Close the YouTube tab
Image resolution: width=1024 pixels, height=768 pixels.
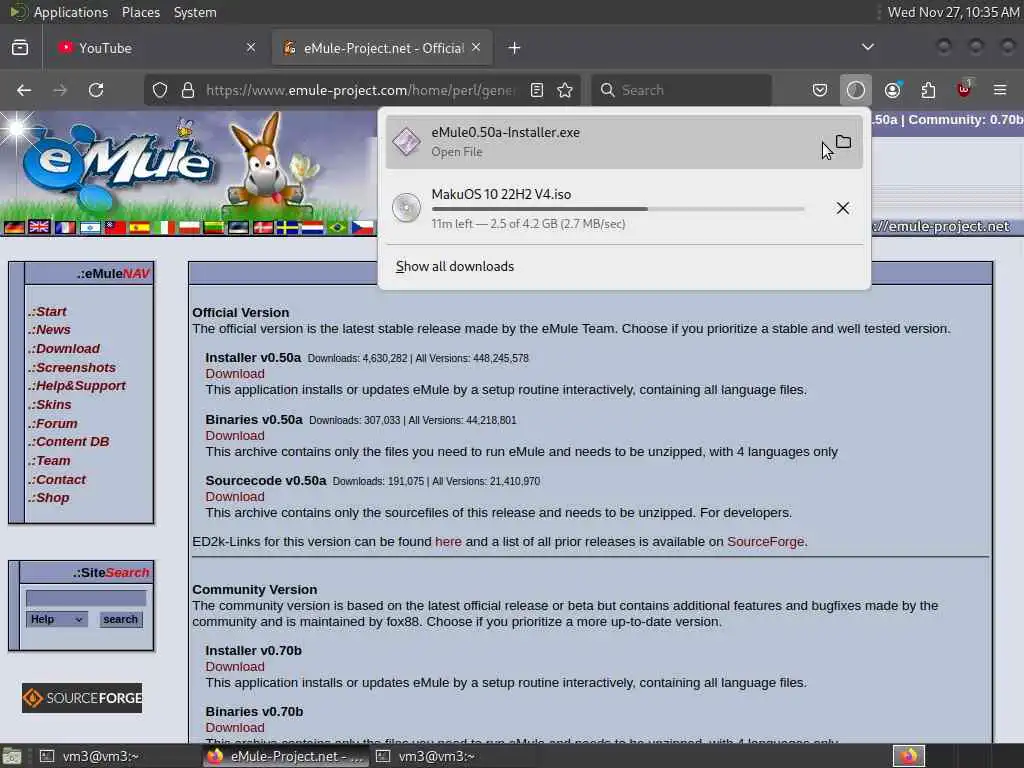coord(251,47)
